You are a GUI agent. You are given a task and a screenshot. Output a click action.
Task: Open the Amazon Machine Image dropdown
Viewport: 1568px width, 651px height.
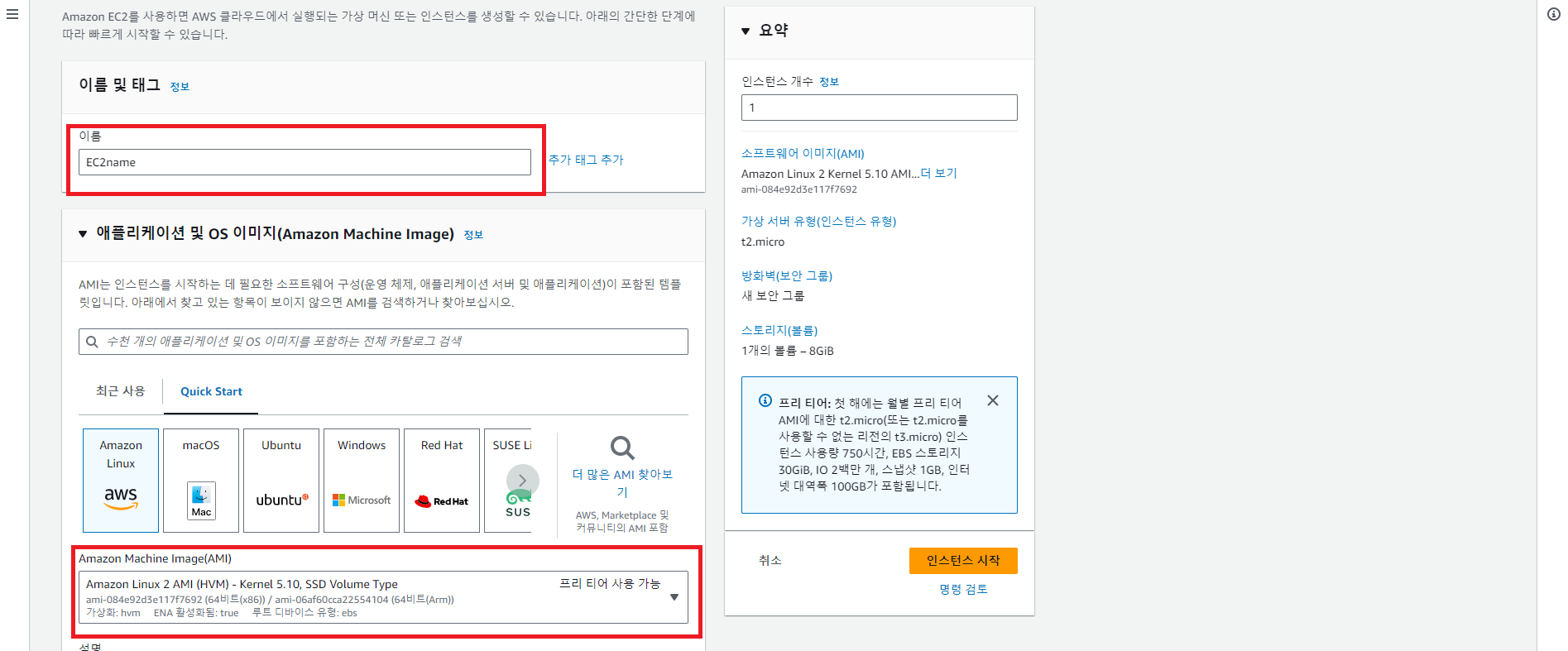pyautogui.click(x=384, y=597)
